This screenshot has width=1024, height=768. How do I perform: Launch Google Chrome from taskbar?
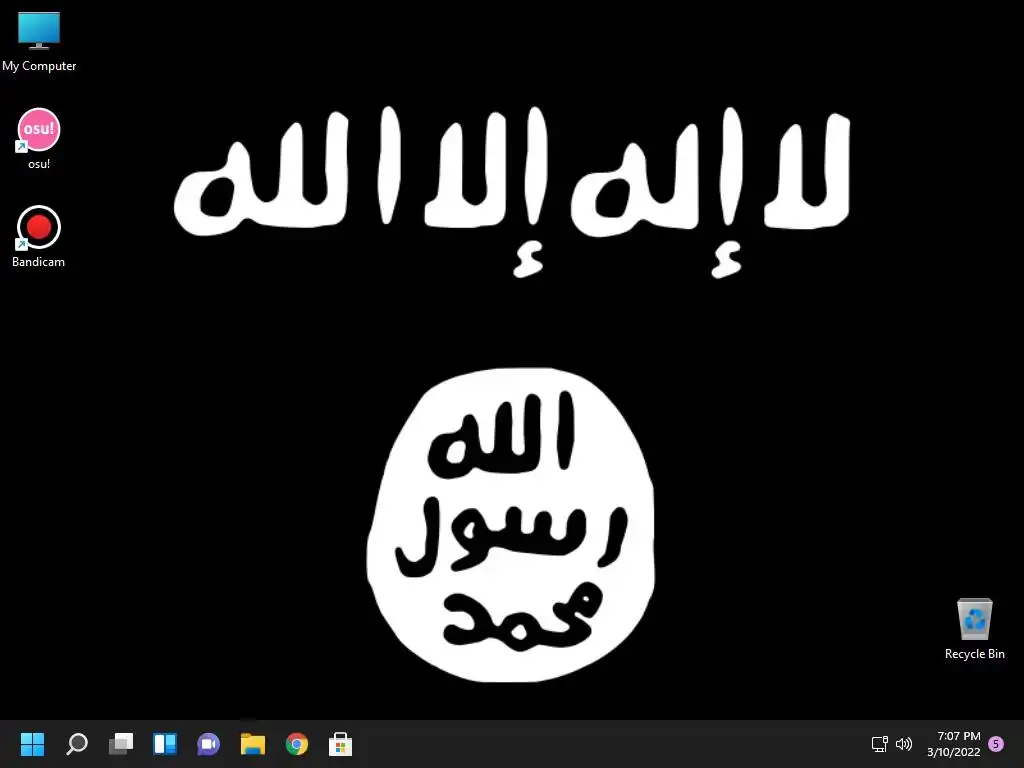[x=296, y=744]
